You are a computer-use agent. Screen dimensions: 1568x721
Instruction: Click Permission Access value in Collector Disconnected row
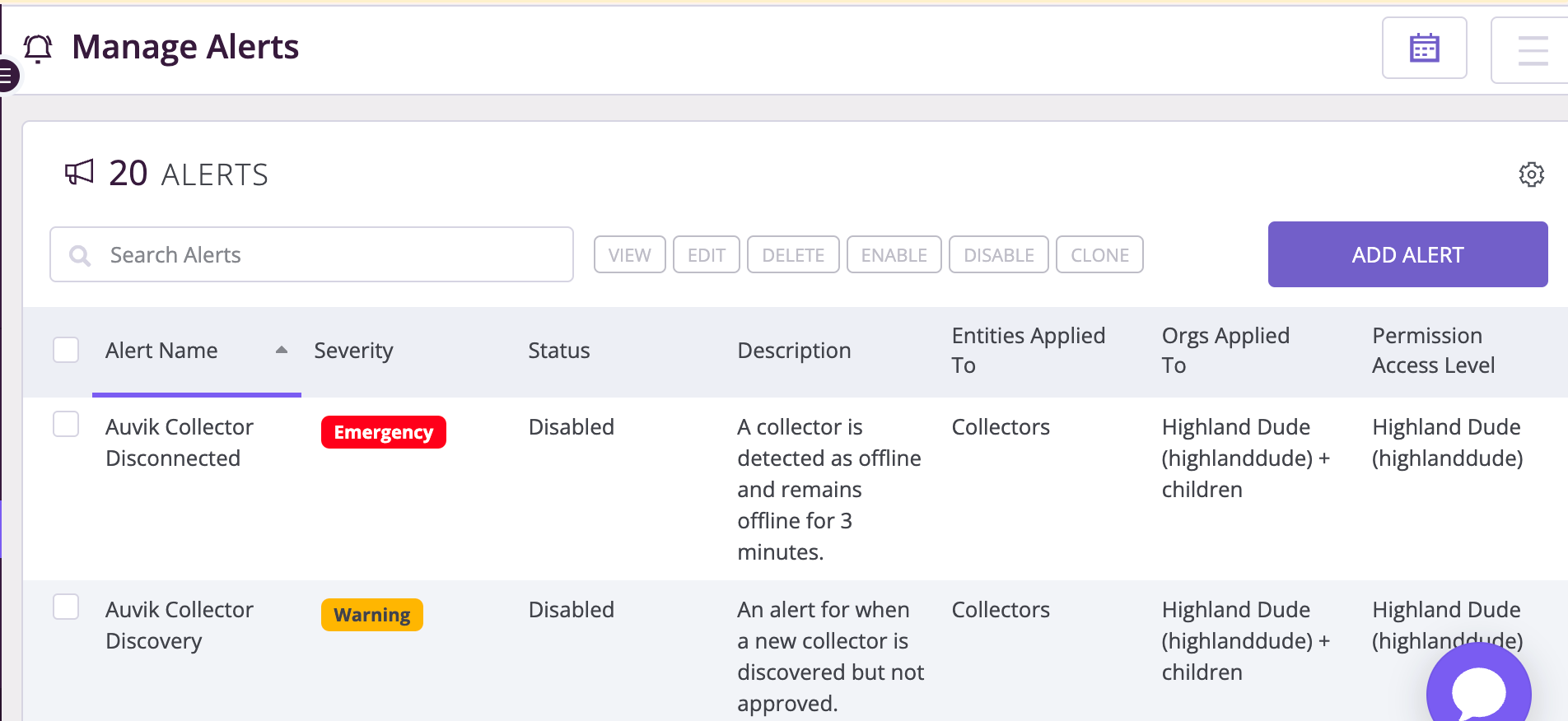(x=1448, y=443)
